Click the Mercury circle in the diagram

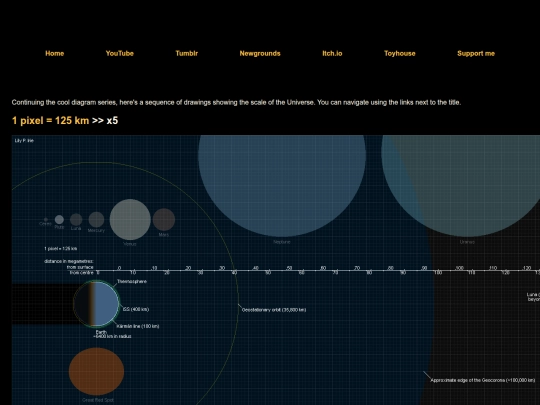coord(96,219)
